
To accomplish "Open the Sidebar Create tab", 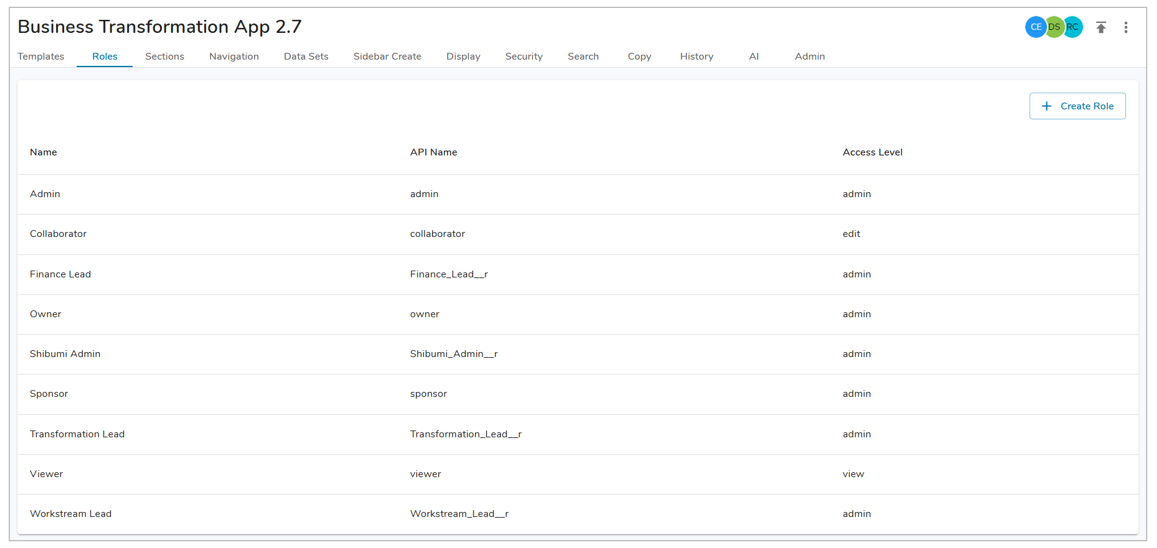I will pos(387,57).
